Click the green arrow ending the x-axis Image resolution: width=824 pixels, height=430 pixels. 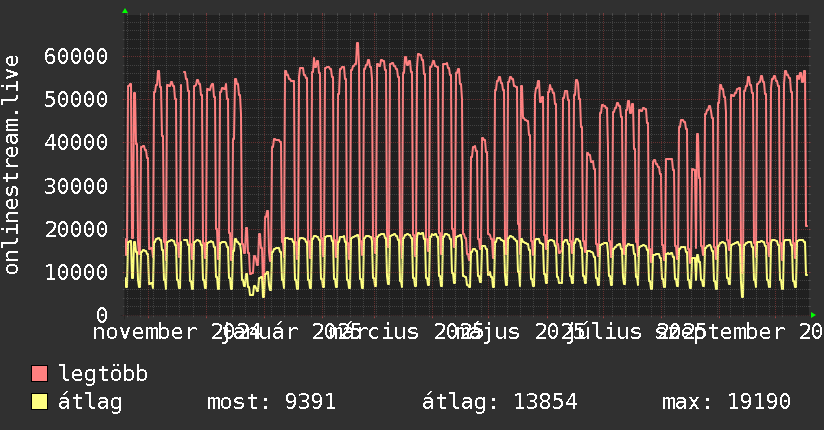coord(812,315)
